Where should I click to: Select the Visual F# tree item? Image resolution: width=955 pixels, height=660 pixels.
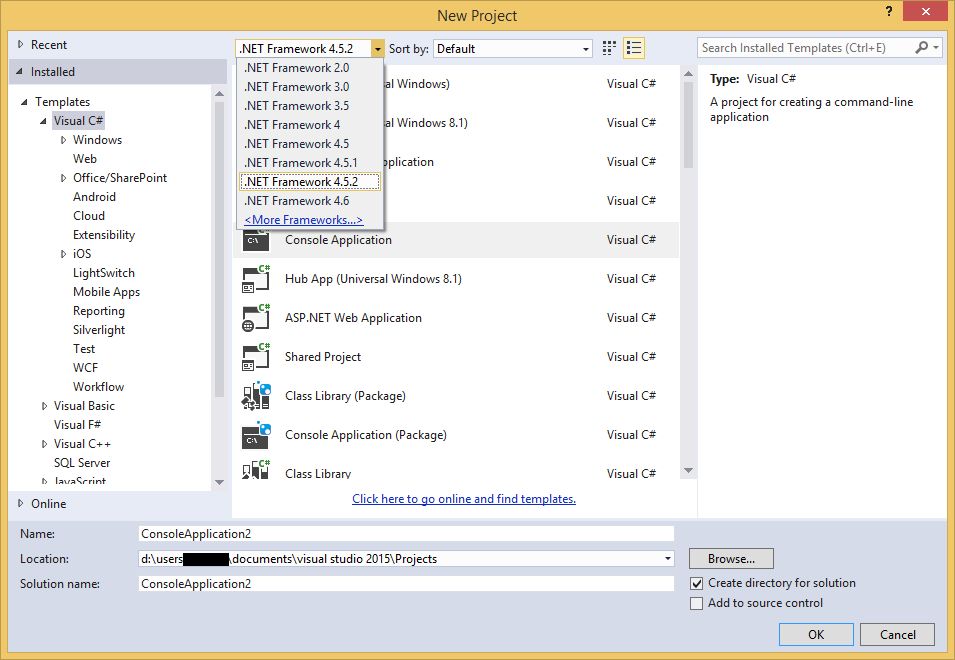pyautogui.click(x=77, y=425)
